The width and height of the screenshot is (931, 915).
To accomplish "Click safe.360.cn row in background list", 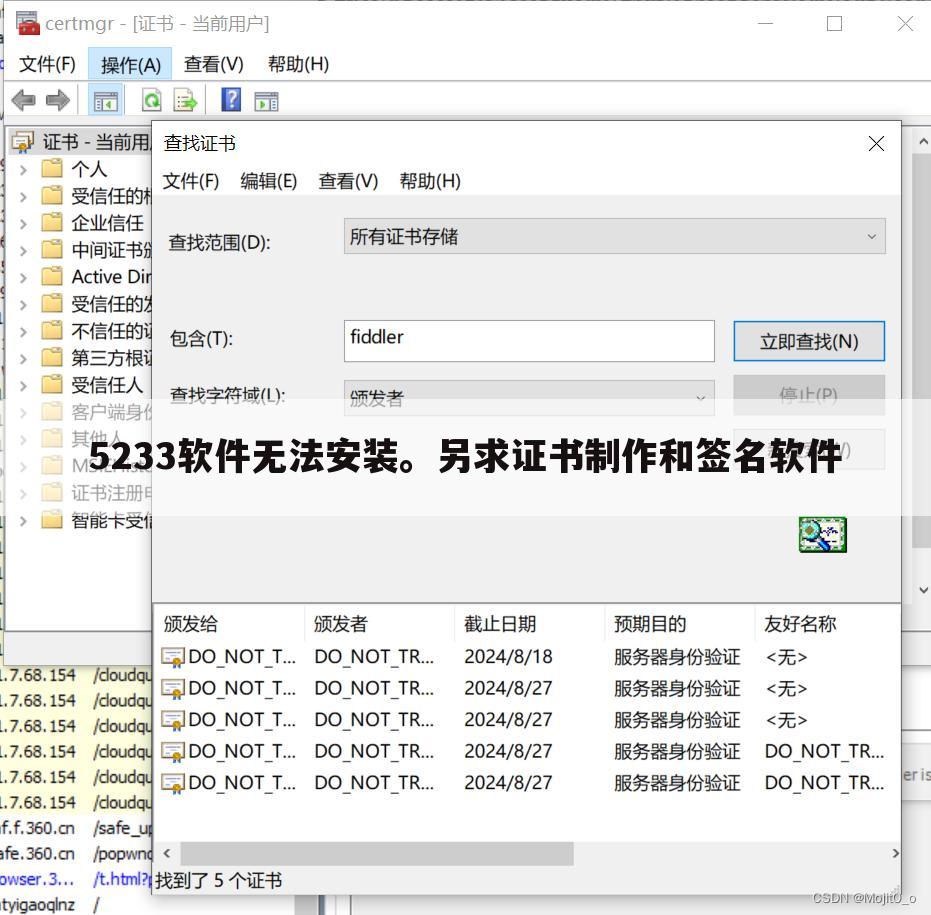I will 76,853.
